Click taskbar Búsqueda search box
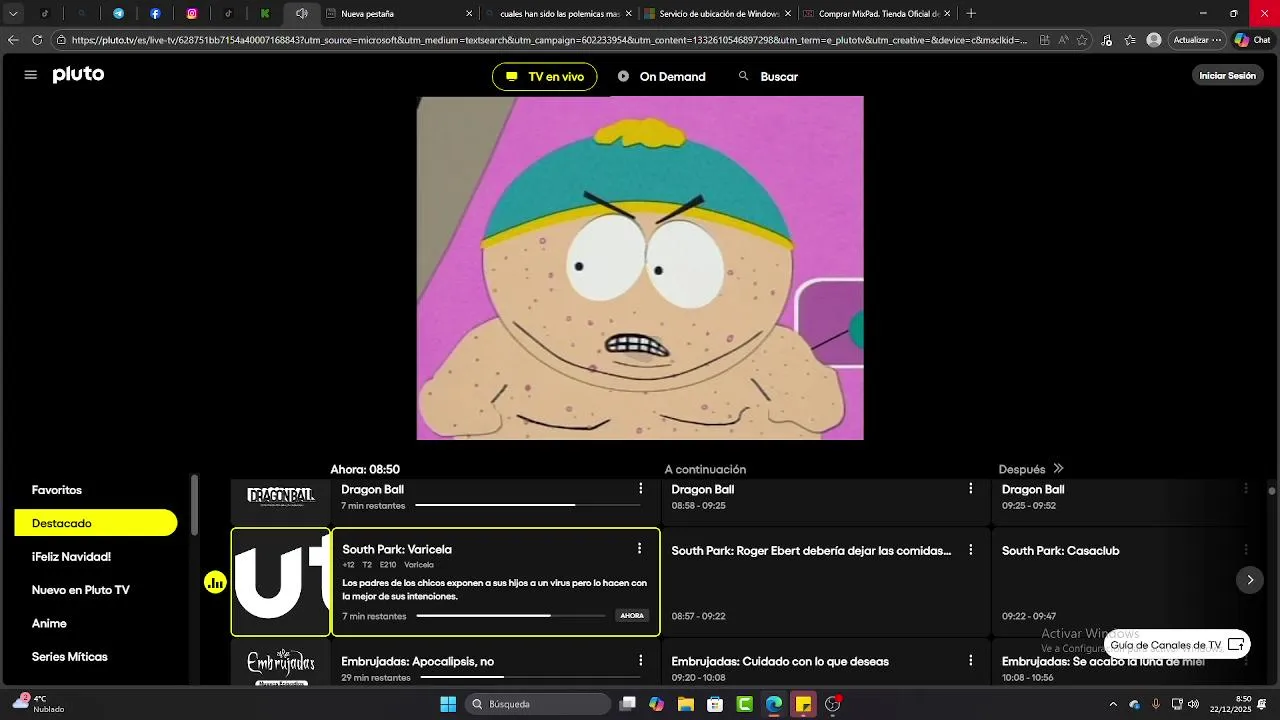The image size is (1280, 720). pyautogui.click(x=539, y=704)
